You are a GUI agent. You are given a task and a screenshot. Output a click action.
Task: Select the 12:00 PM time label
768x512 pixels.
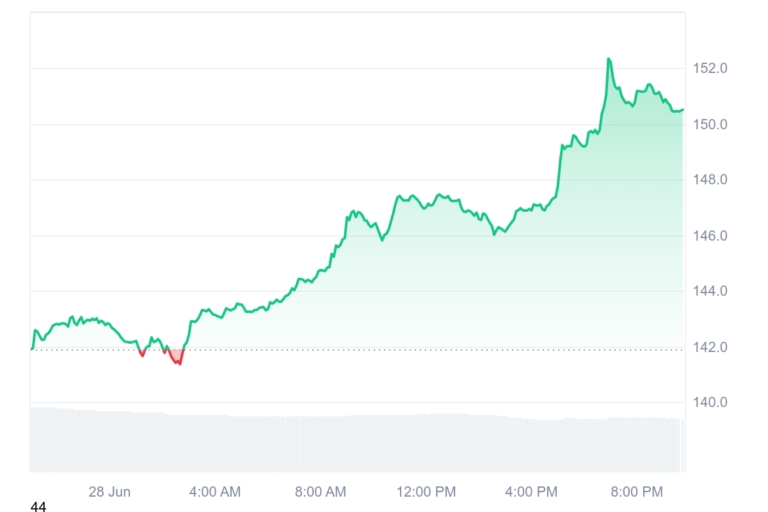point(427,491)
